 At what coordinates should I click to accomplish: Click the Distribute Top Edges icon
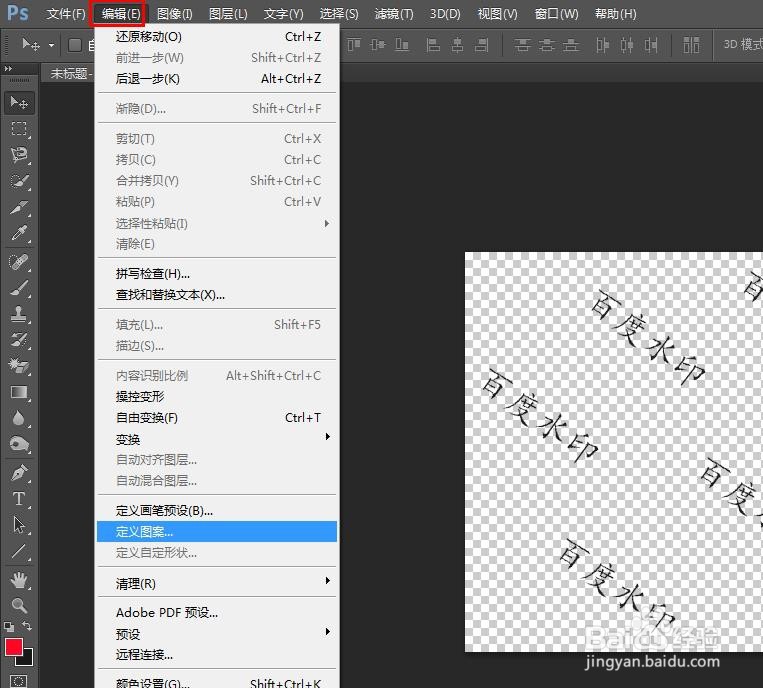tap(522, 45)
